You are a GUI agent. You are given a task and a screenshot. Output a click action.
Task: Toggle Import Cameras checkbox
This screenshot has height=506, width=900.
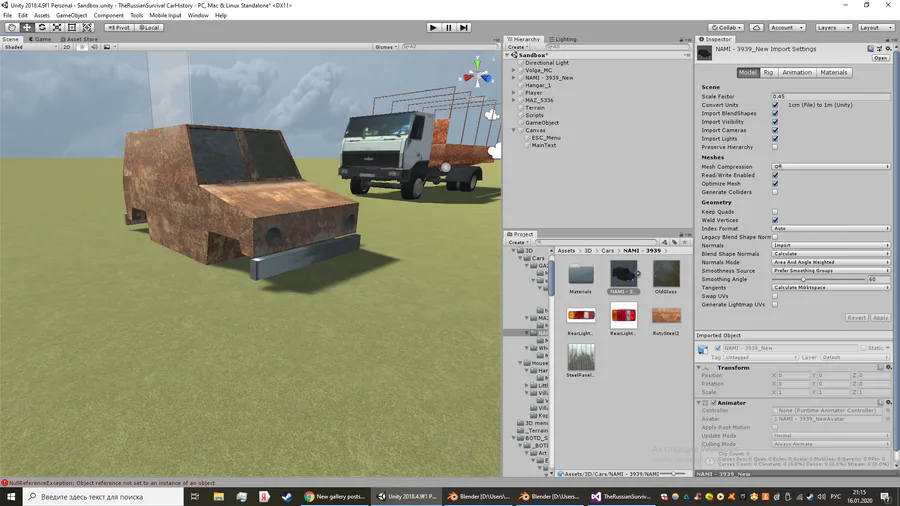pos(775,130)
